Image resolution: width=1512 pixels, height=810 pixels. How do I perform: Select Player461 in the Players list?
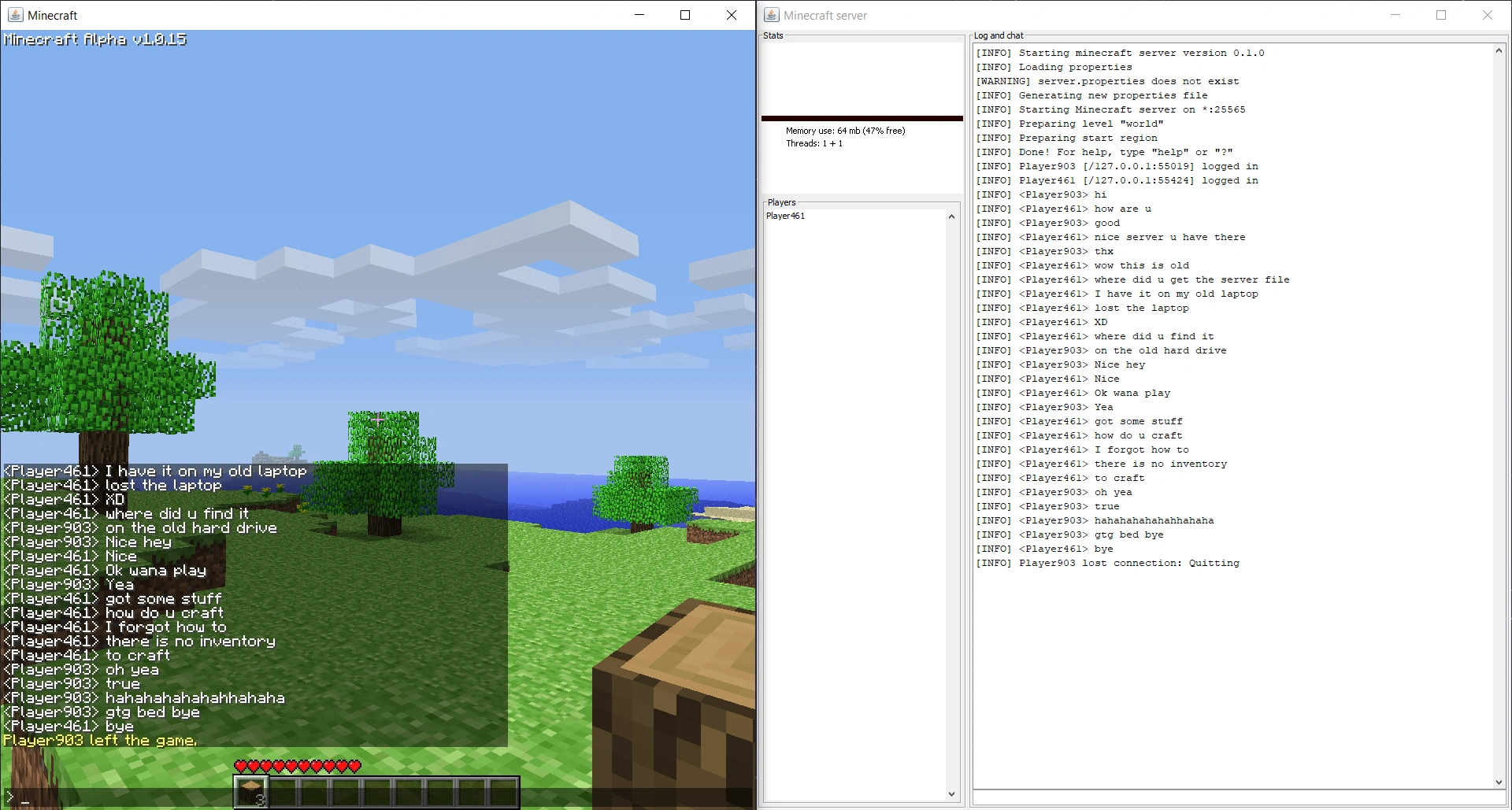tap(786, 216)
